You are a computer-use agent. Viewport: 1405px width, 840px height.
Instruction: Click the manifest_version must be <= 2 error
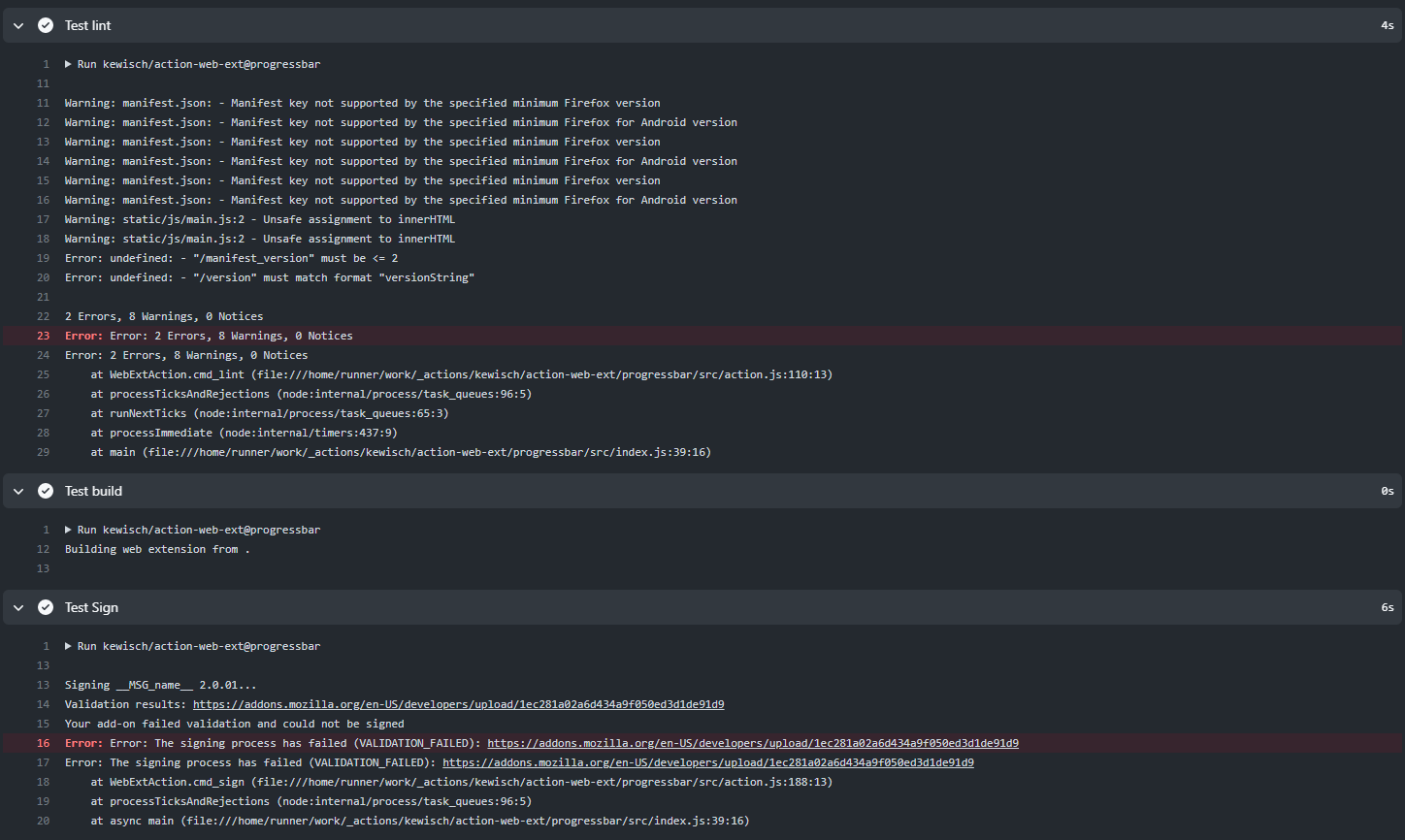pyautogui.click(x=231, y=258)
